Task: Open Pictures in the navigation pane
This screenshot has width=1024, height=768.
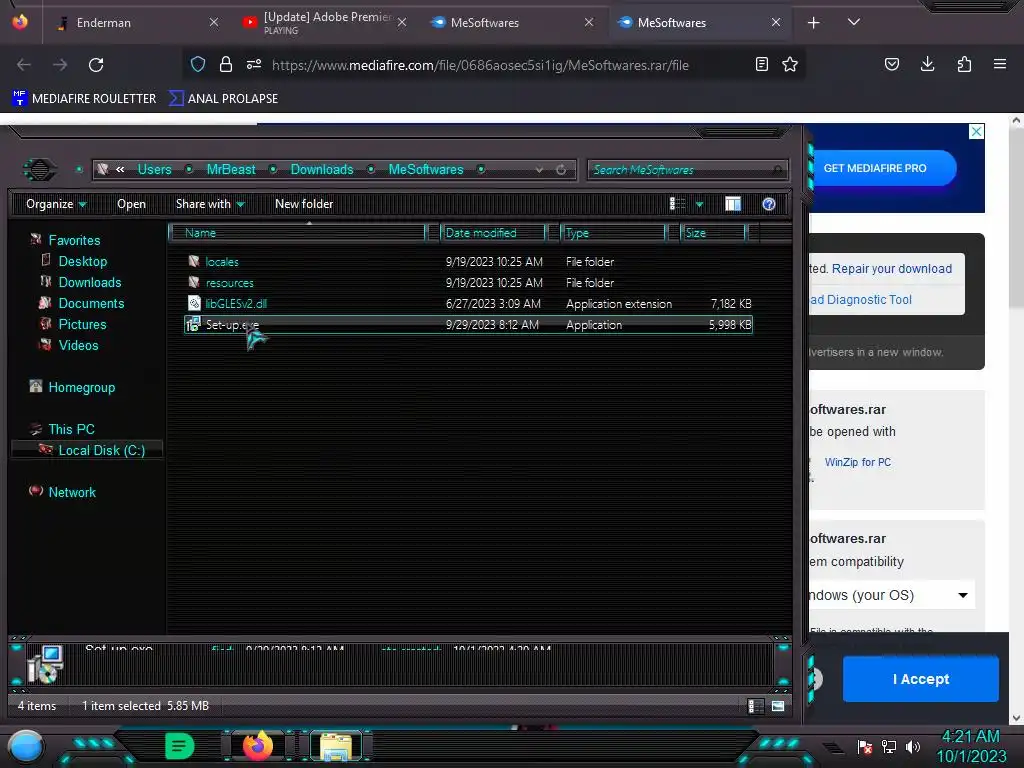Action: (x=82, y=324)
